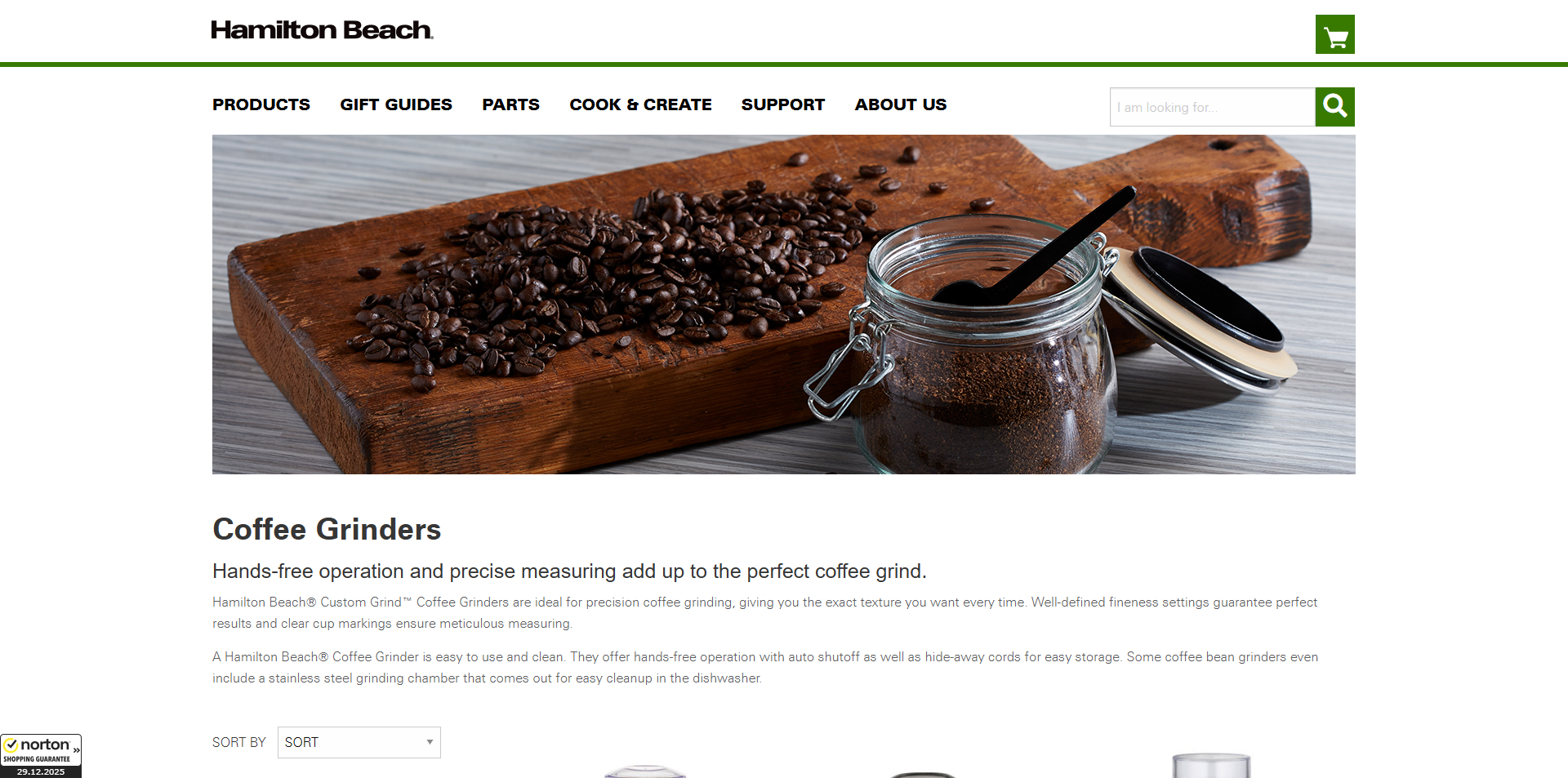Click the Custom Grind description paragraph
The height and width of the screenshot is (778, 1568).
(x=765, y=612)
